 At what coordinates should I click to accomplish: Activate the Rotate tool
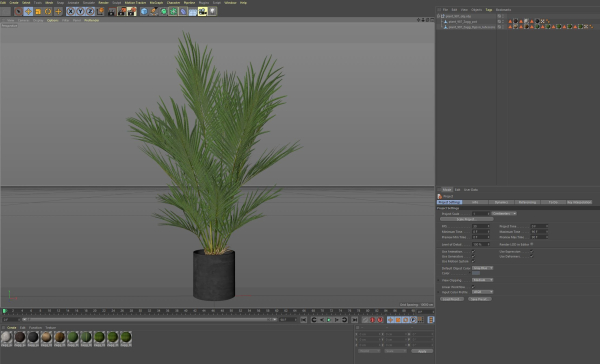click(48, 11)
